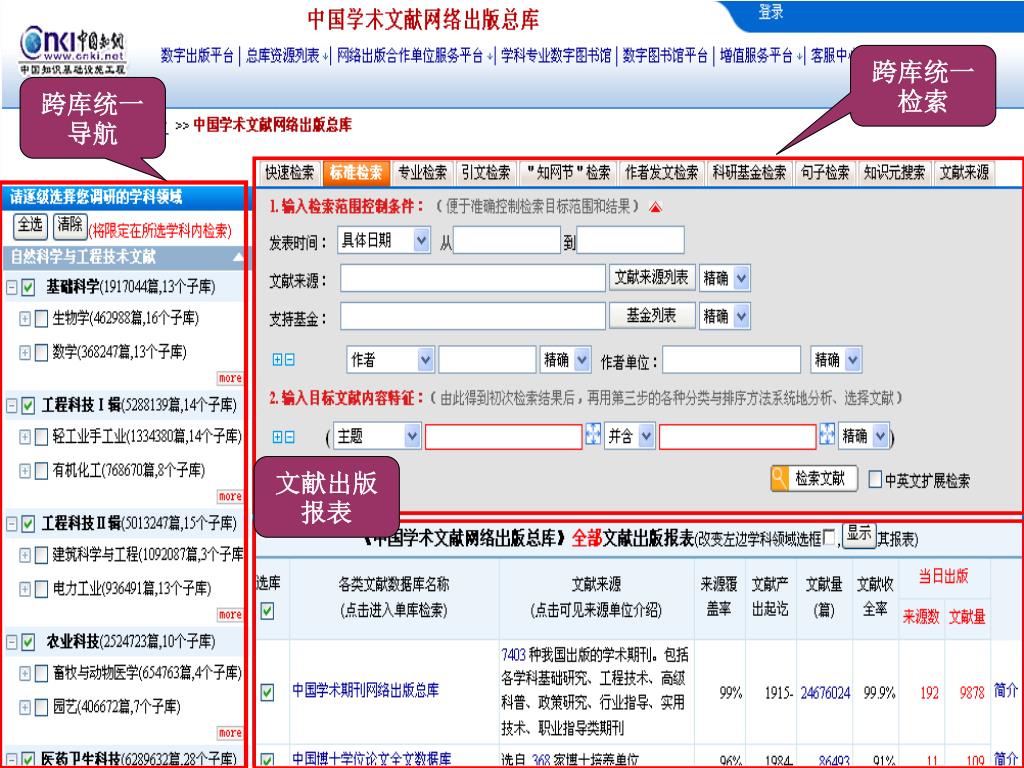This screenshot has width=1024, height=768.
Task: Open the 中国学术期刊网络出版总库 database link
Action: click(365, 691)
